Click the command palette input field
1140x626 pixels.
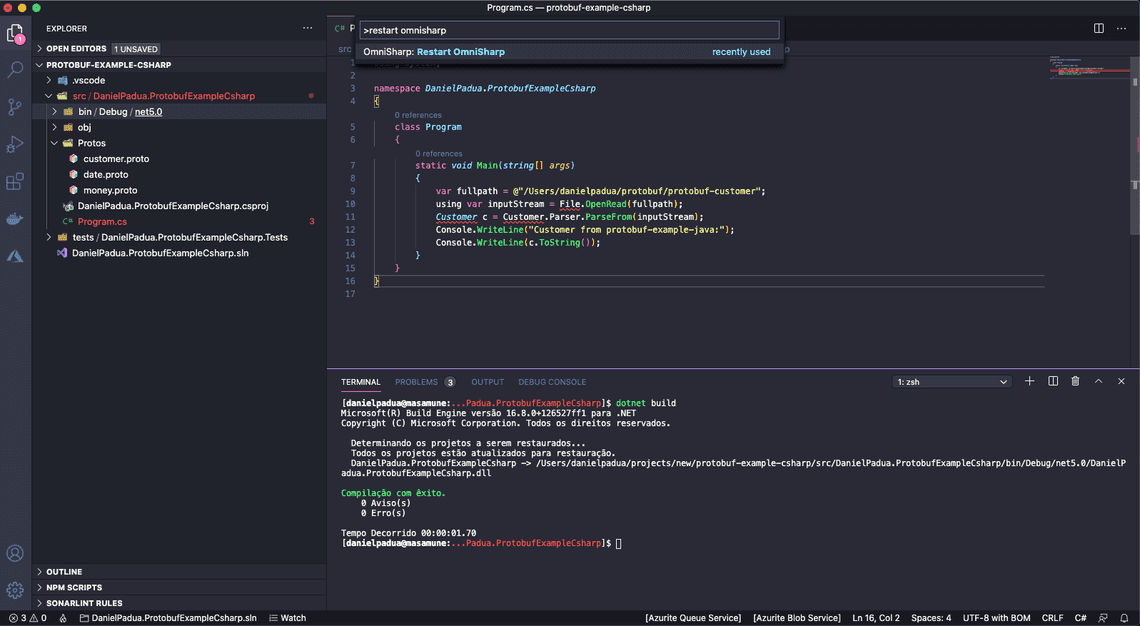pos(567,30)
